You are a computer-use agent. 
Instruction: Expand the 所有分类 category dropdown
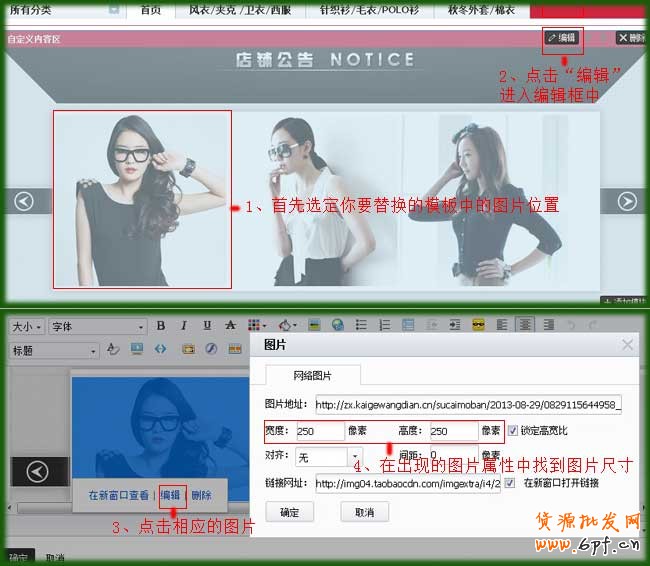pos(114,9)
